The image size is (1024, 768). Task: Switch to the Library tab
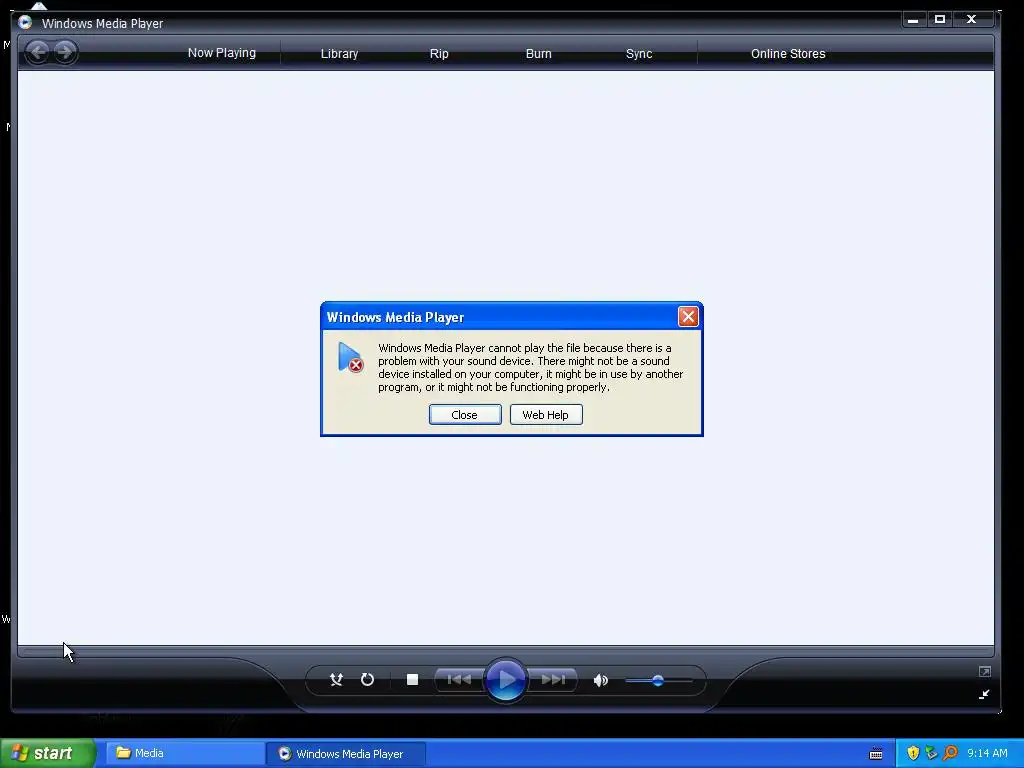click(x=339, y=54)
